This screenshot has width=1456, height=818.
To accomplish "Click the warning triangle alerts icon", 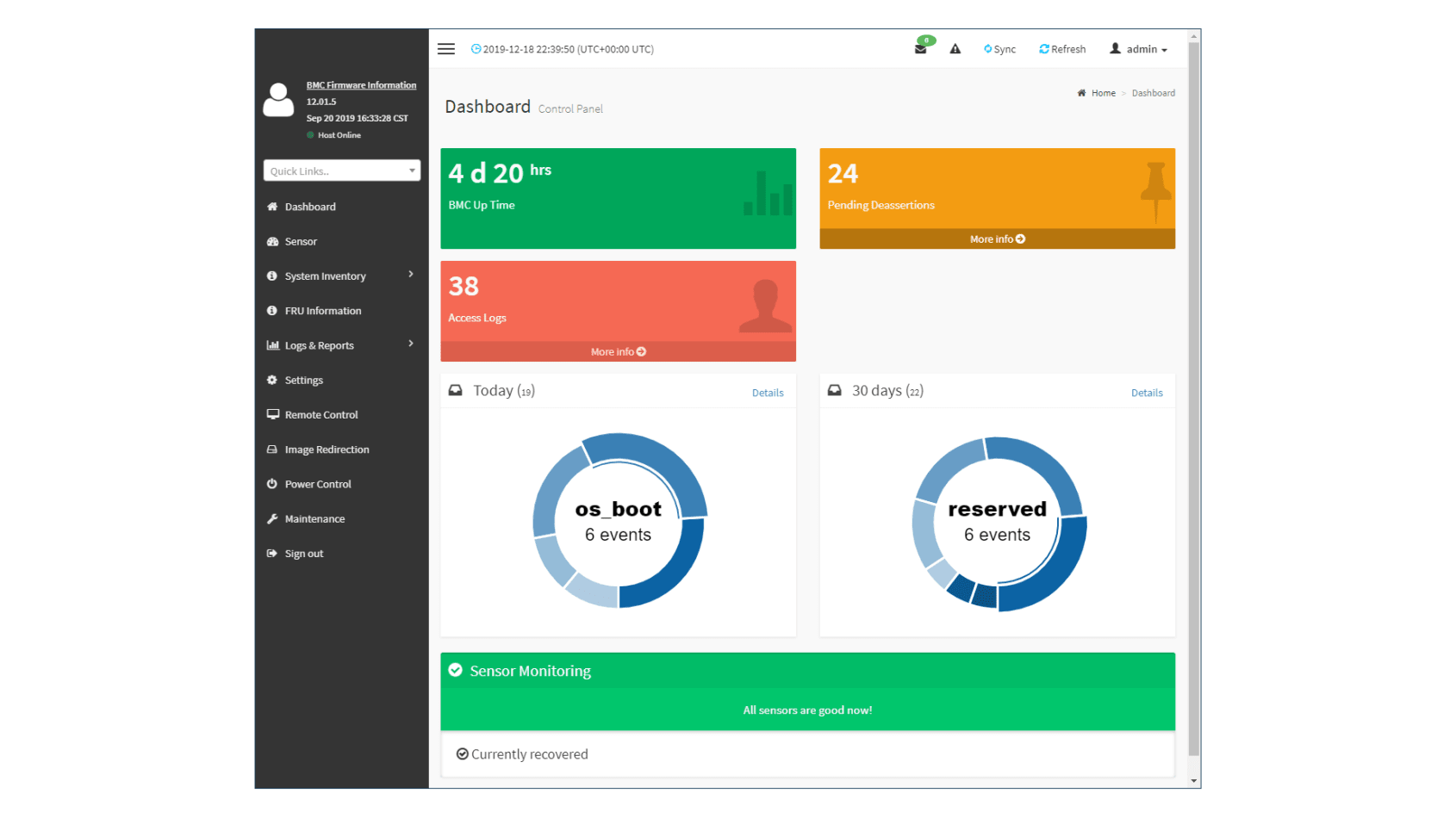I will click(x=955, y=49).
